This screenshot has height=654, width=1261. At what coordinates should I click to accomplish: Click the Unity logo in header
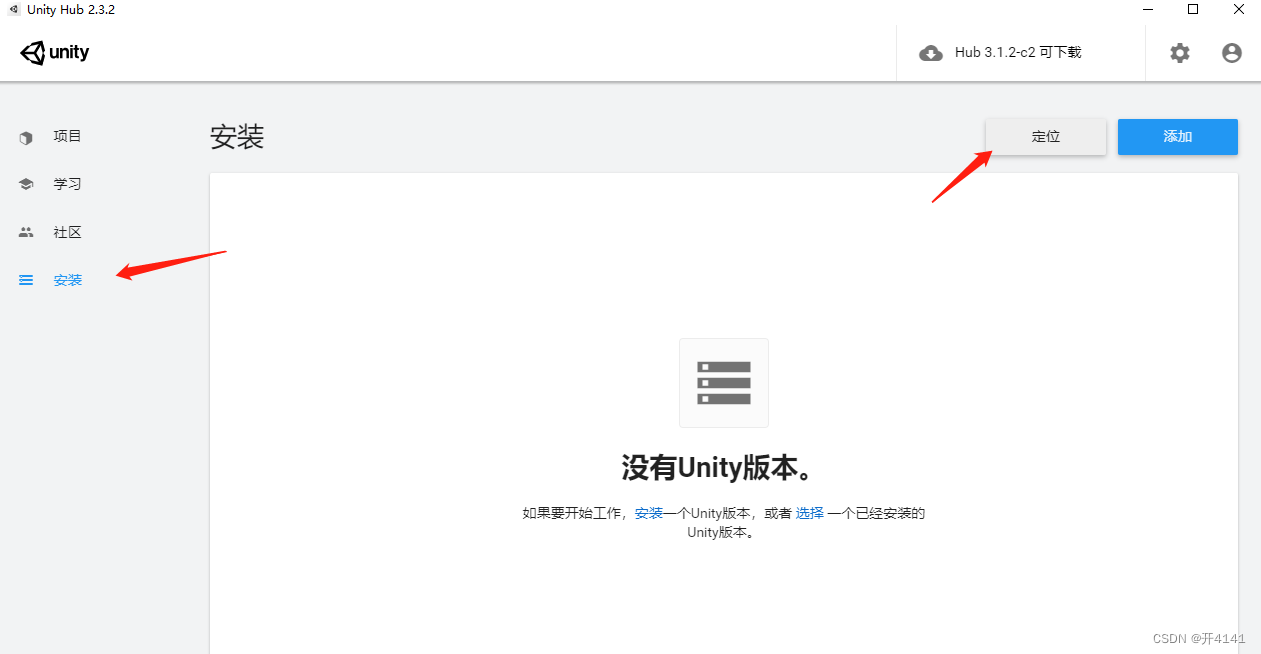pyautogui.click(x=55, y=53)
